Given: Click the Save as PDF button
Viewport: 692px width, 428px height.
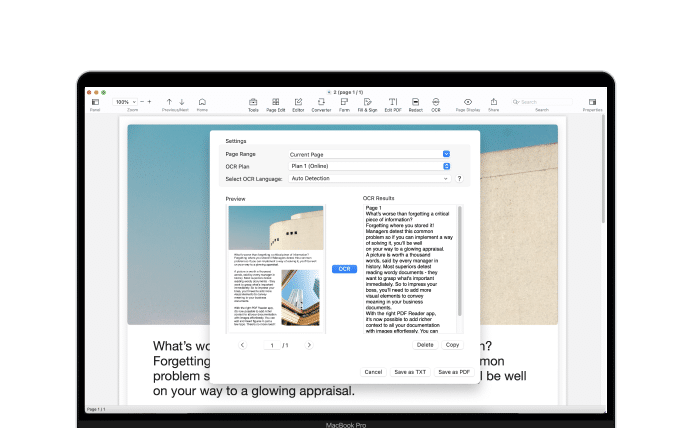Looking at the screenshot, I should point(453,371).
